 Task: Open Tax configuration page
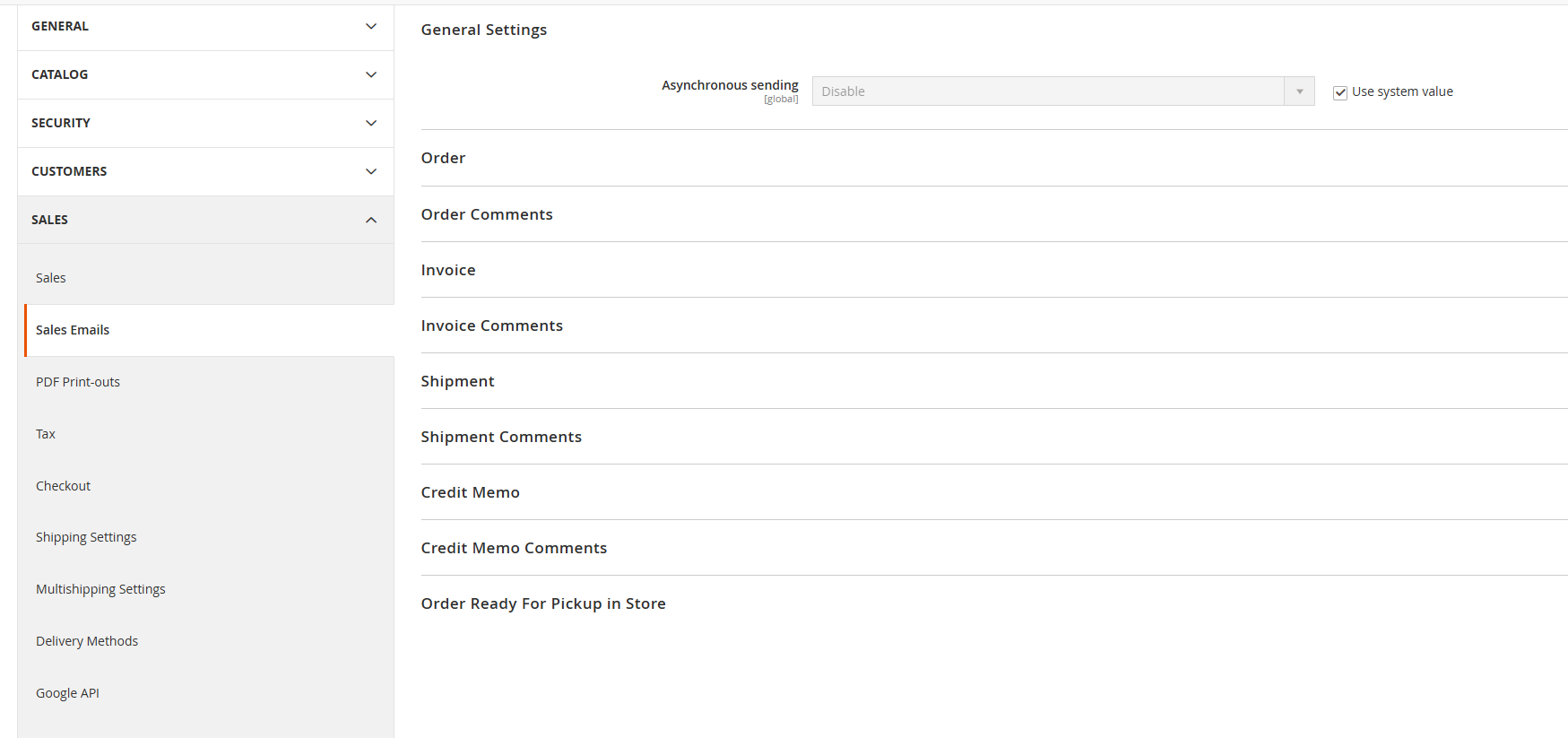[x=46, y=434]
